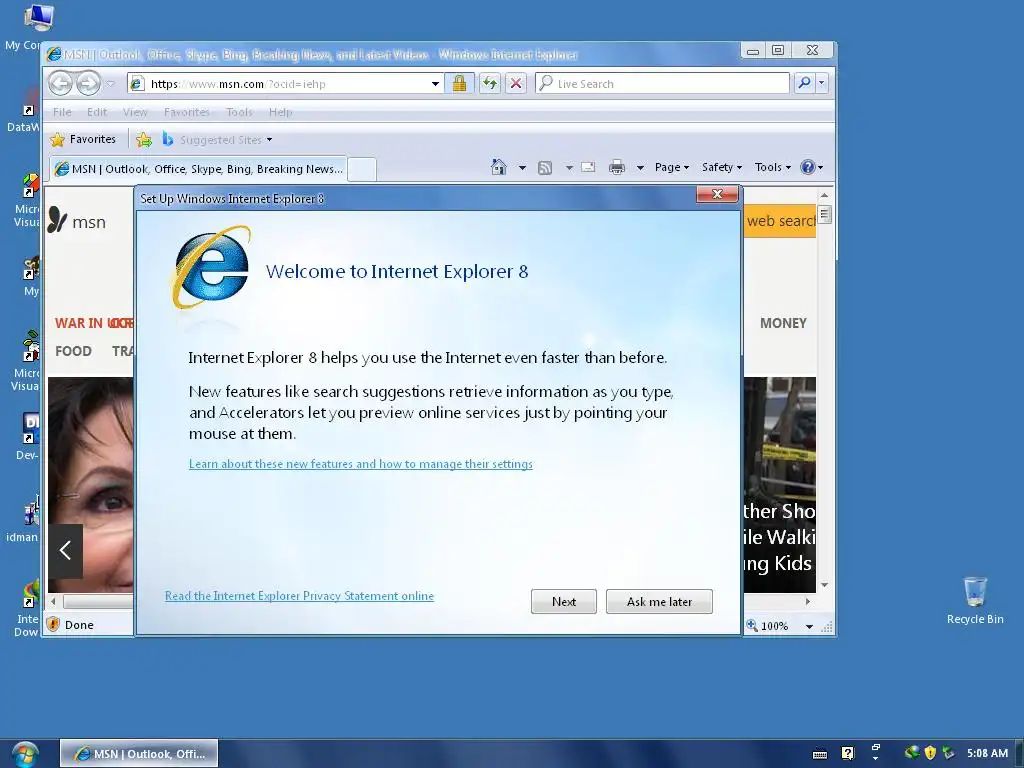Click the Home icon in the command bar

click(x=498, y=167)
